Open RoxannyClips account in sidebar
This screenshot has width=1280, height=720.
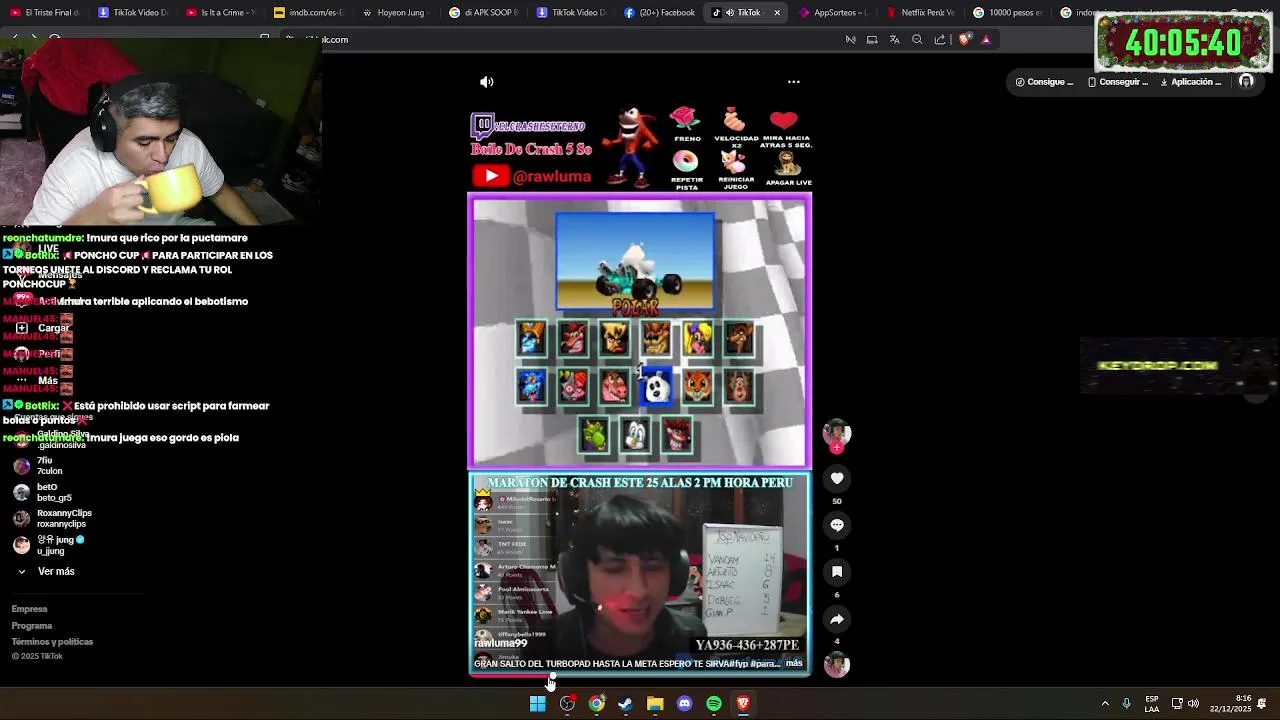tap(52, 519)
